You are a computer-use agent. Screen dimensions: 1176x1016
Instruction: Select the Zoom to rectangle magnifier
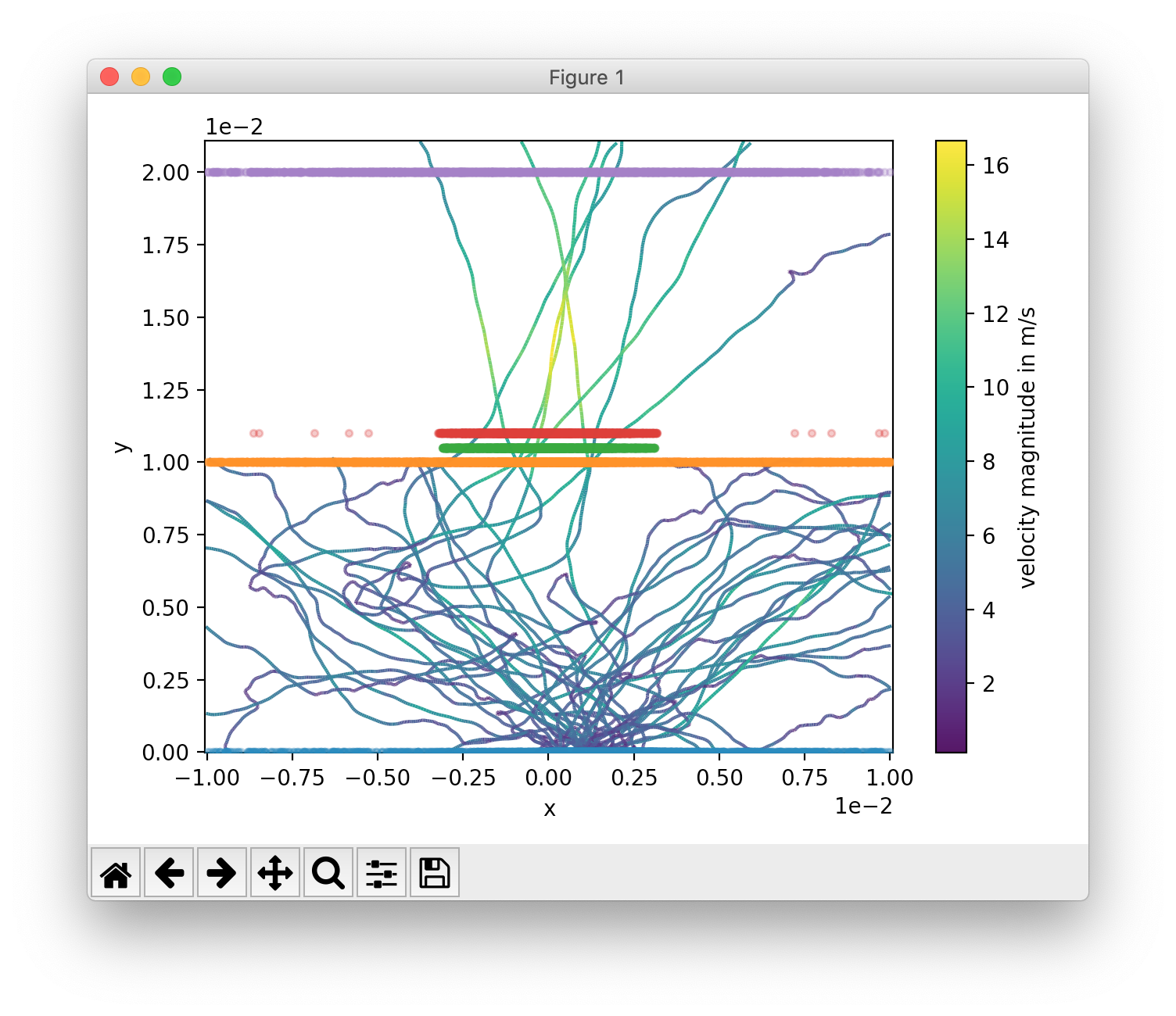click(x=328, y=872)
